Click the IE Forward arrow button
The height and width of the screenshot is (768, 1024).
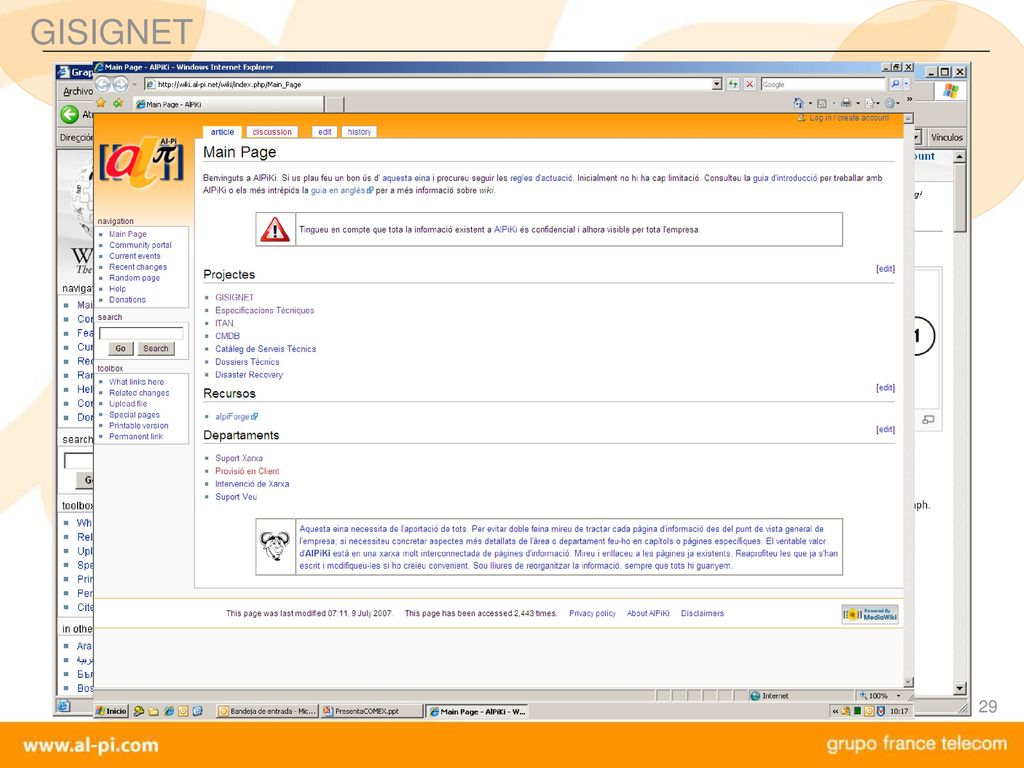pyautogui.click(x=120, y=84)
